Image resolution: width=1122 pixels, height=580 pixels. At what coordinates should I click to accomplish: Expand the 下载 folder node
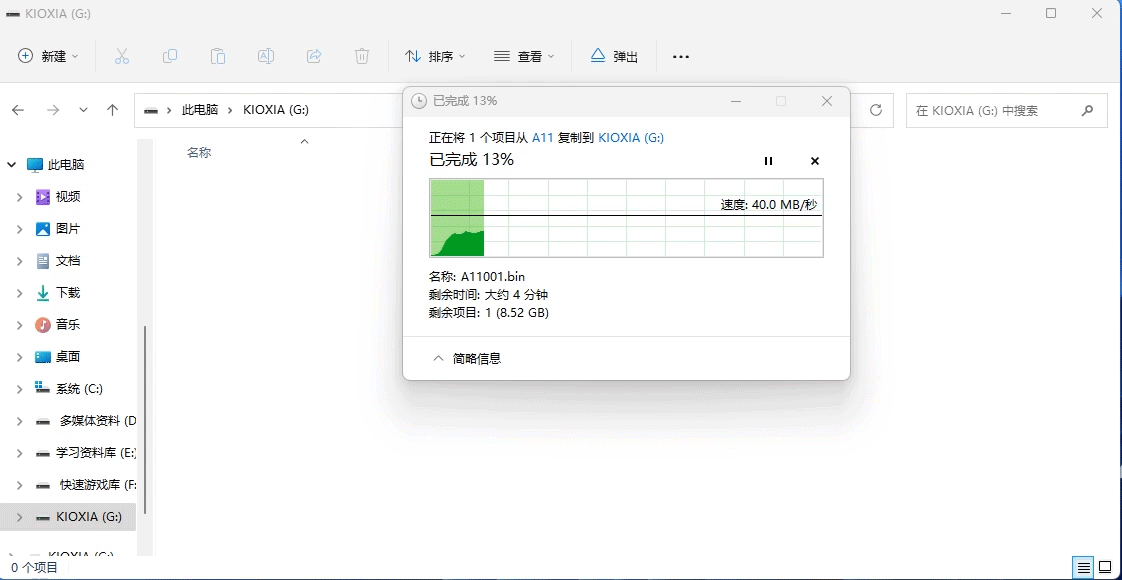pyautogui.click(x=20, y=293)
